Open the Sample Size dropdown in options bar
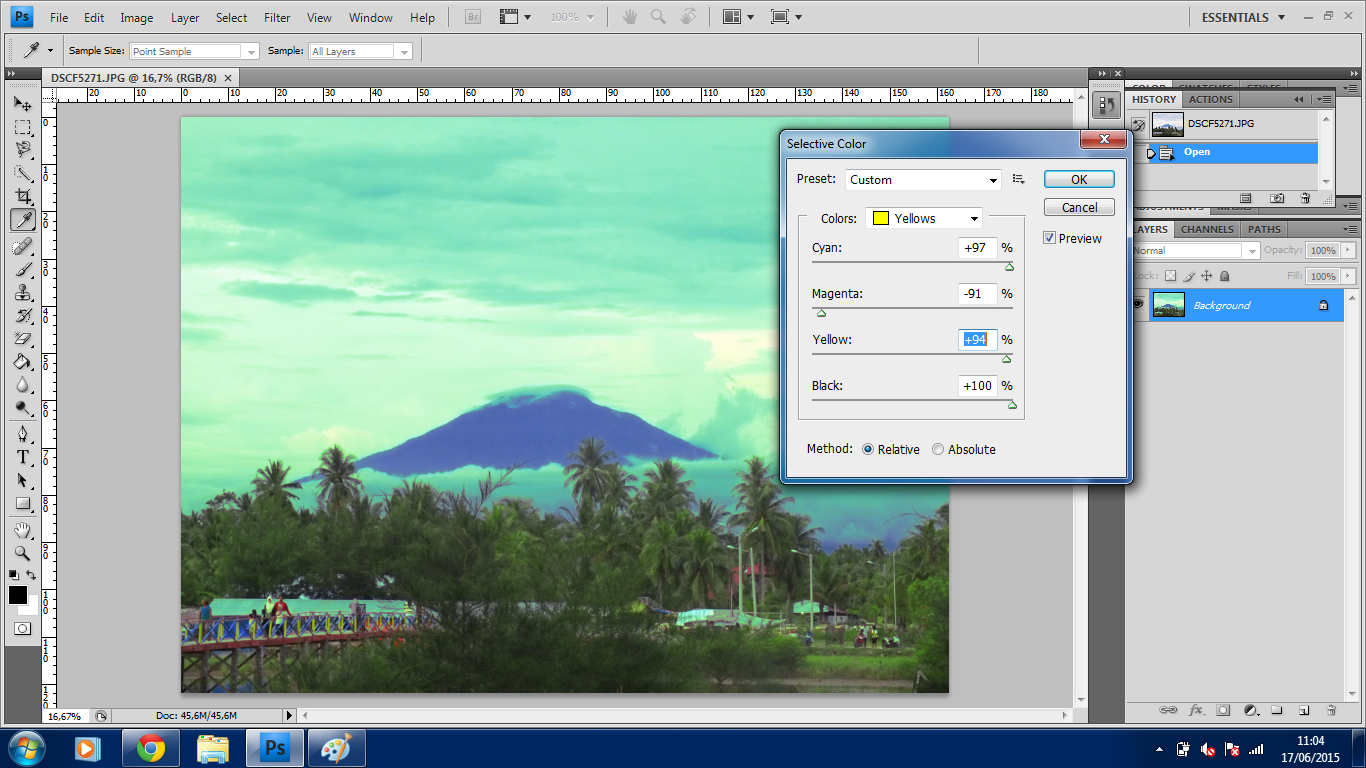Screen dimensions: 1366x768 [x=251, y=50]
